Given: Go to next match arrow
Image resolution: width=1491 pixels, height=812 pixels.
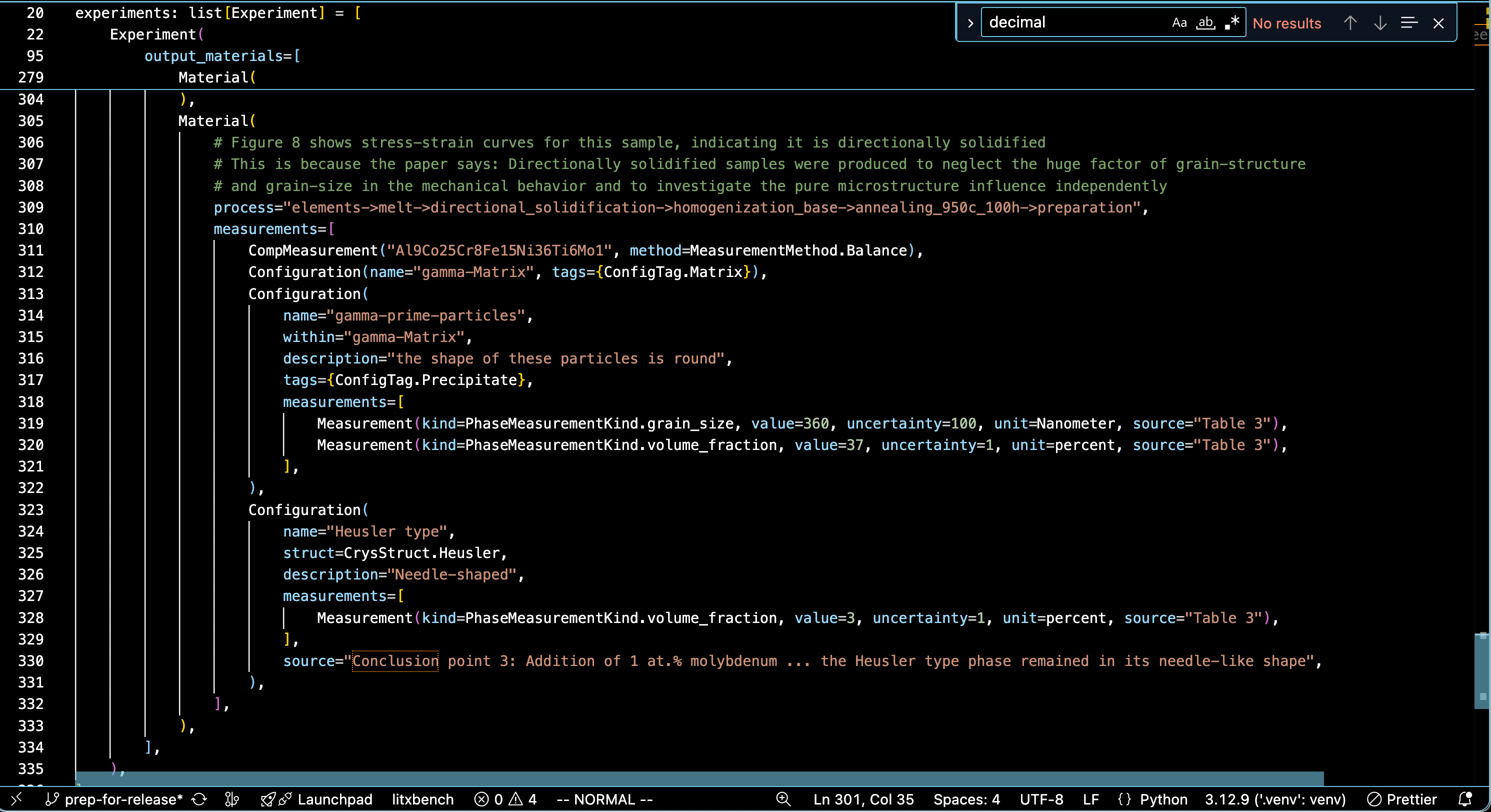Looking at the screenshot, I should [1380, 22].
